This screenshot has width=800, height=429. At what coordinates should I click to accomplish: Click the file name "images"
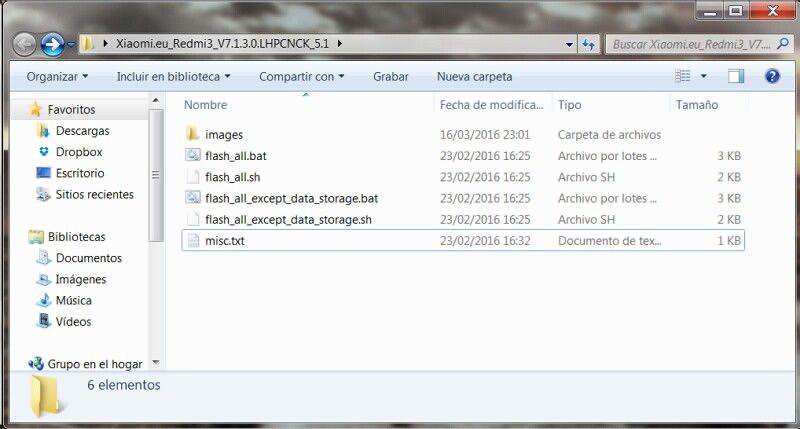click(x=224, y=135)
